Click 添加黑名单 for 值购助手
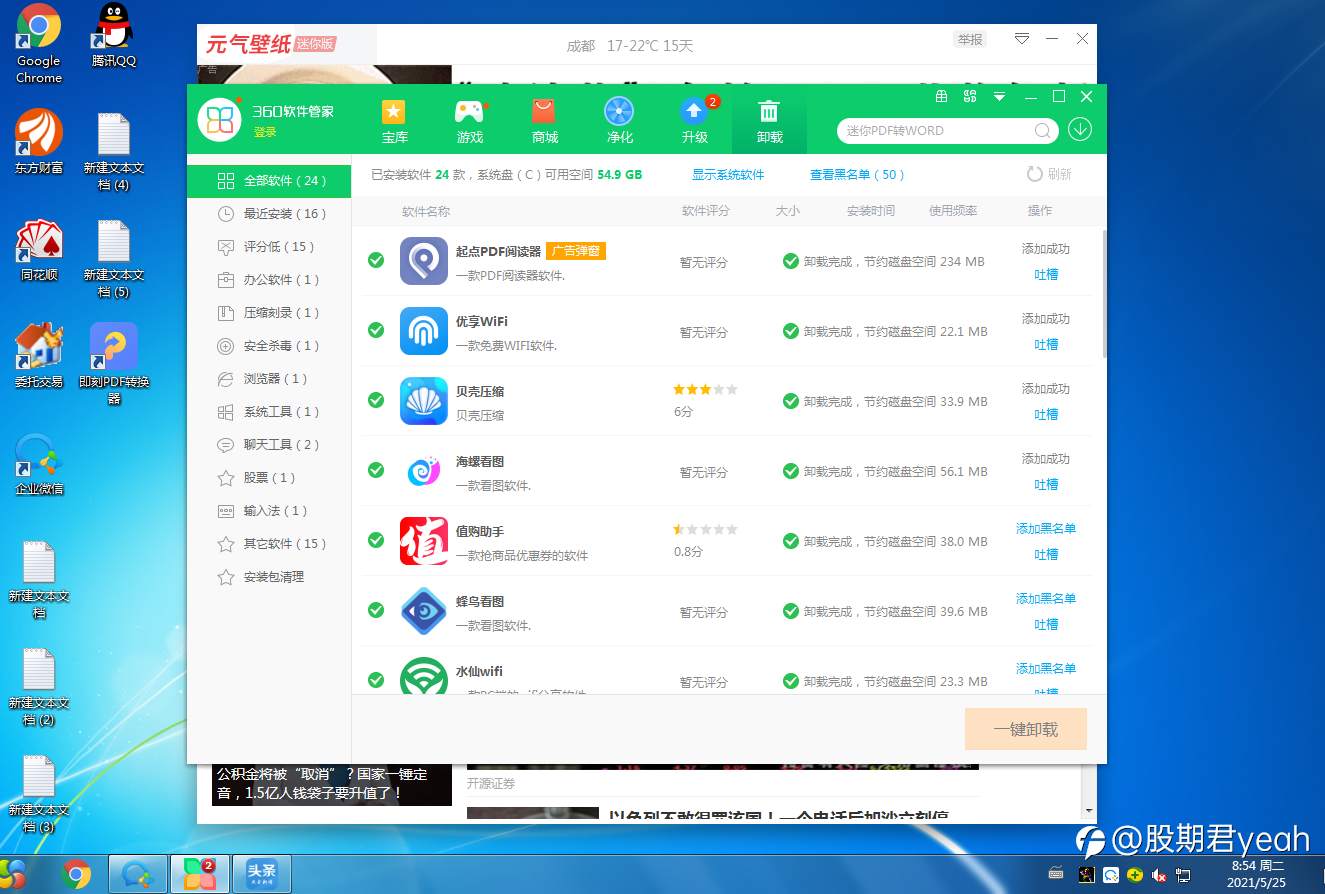 pyautogui.click(x=1046, y=529)
